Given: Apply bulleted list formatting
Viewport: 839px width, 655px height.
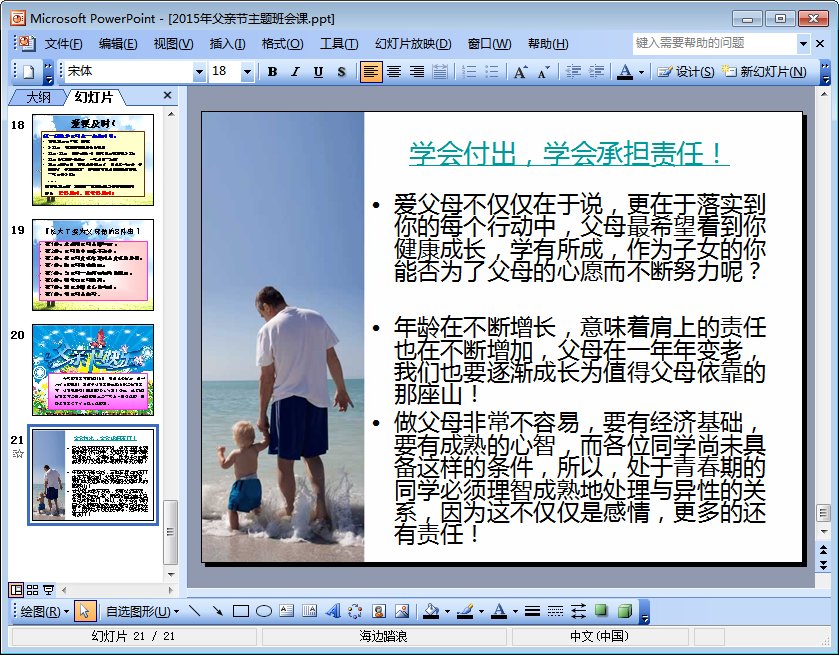Looking at the screenshot, I should click(x=491, y=72).
